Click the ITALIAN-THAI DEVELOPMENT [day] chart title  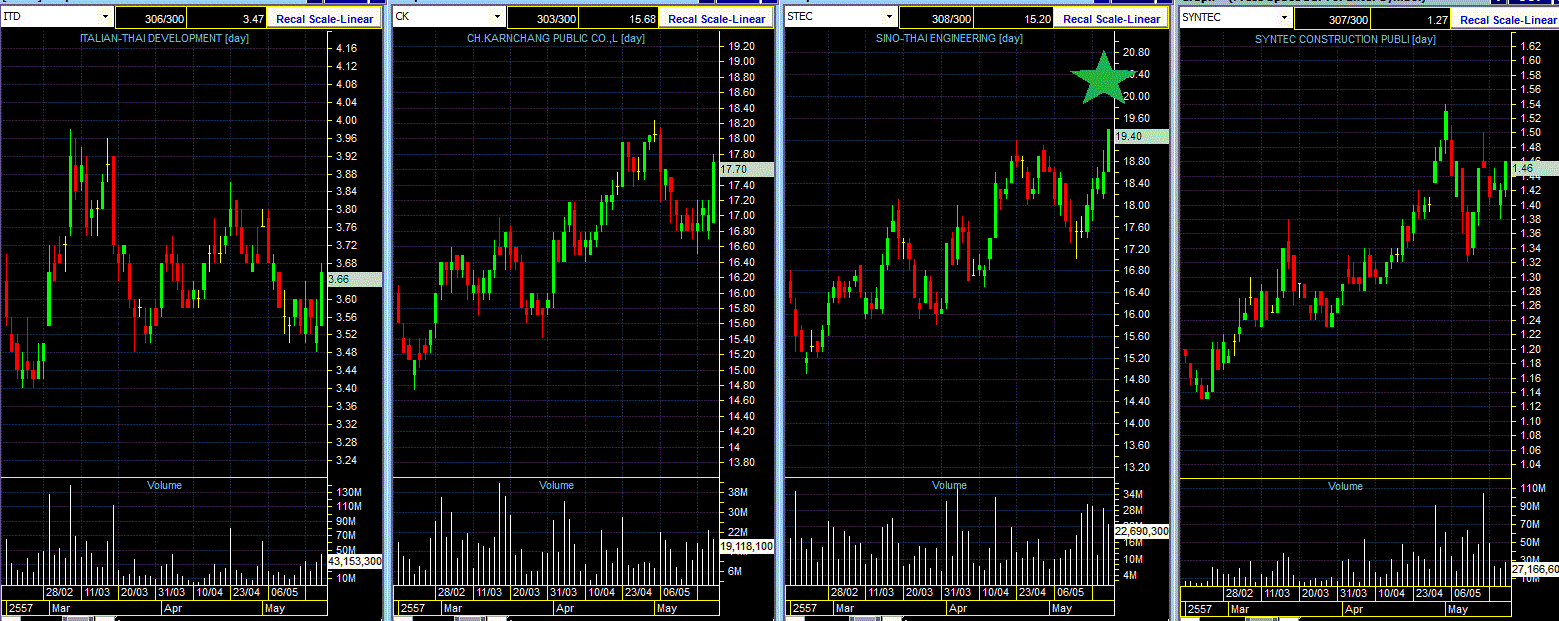(x=165, y=38)
